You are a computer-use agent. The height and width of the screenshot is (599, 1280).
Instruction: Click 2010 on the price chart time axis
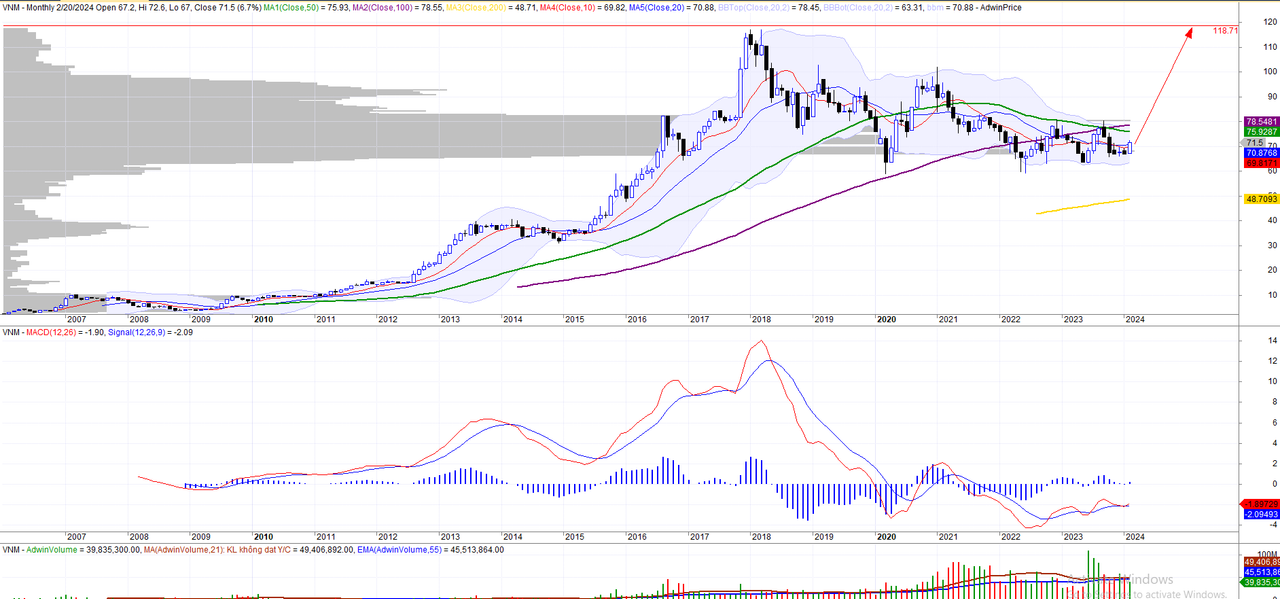263,320
